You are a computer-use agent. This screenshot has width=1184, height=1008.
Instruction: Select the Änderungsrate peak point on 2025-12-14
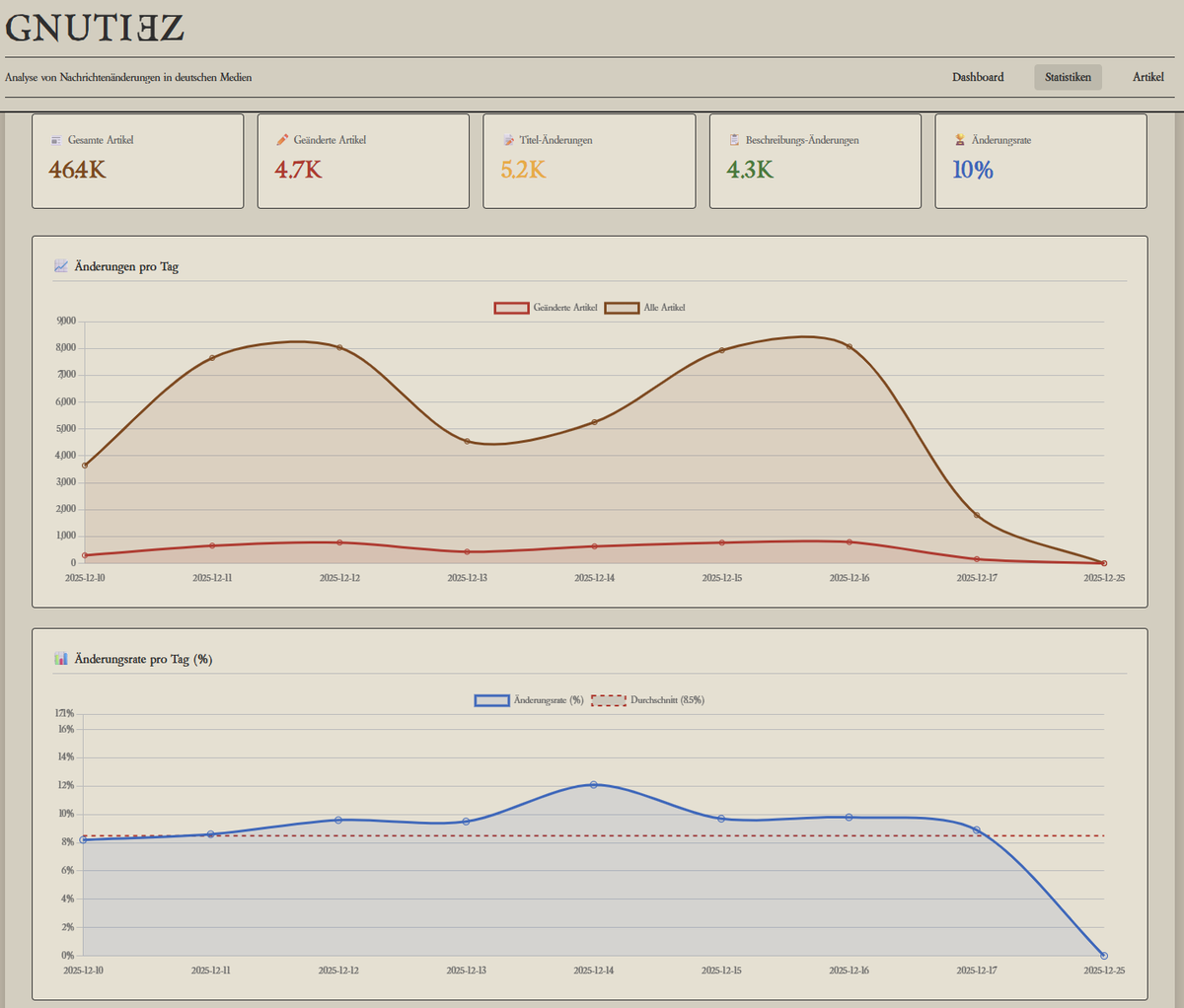click(x=594, y=785)
